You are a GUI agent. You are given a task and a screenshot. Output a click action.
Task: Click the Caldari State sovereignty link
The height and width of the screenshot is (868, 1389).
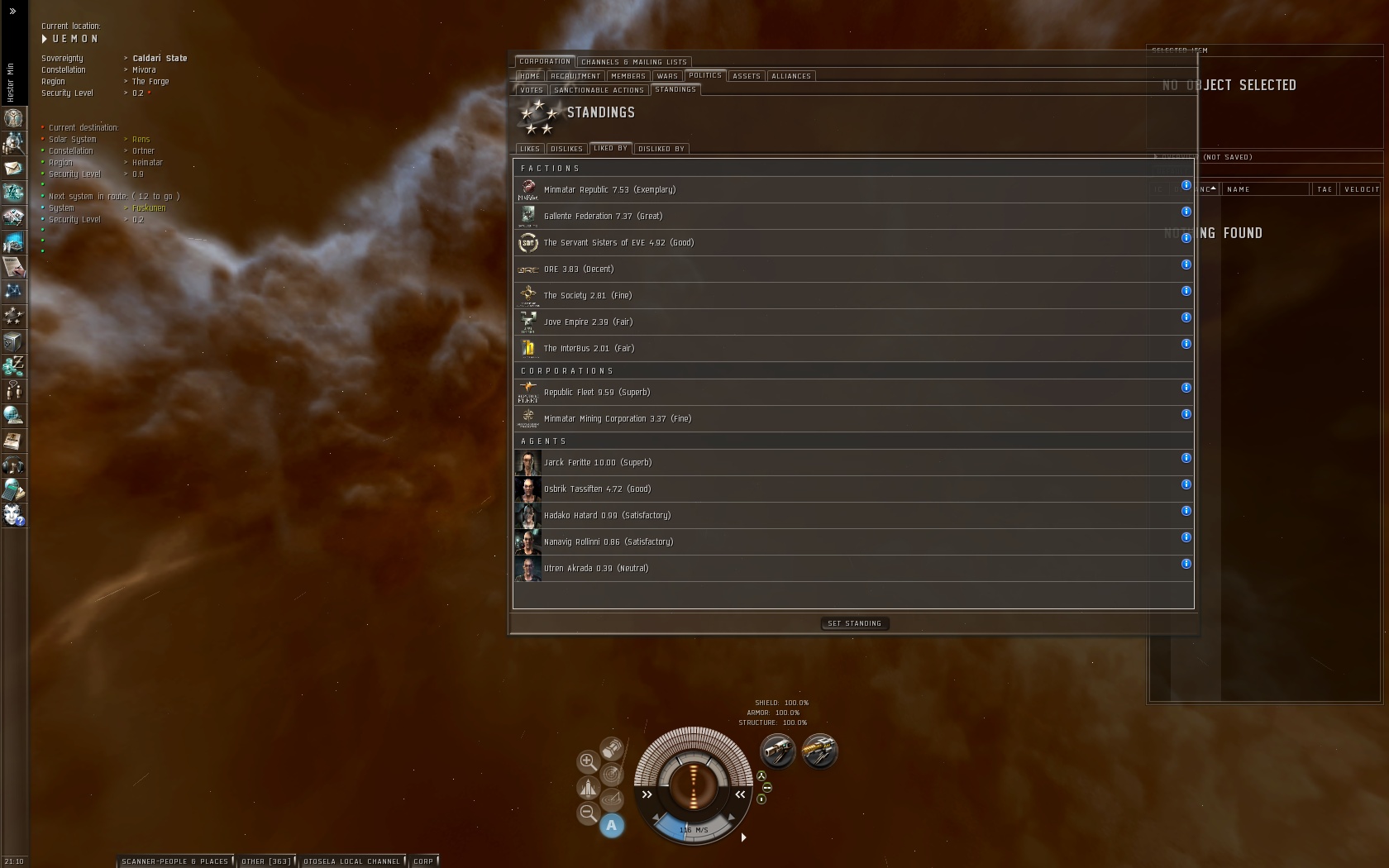(x=160, y=59)
